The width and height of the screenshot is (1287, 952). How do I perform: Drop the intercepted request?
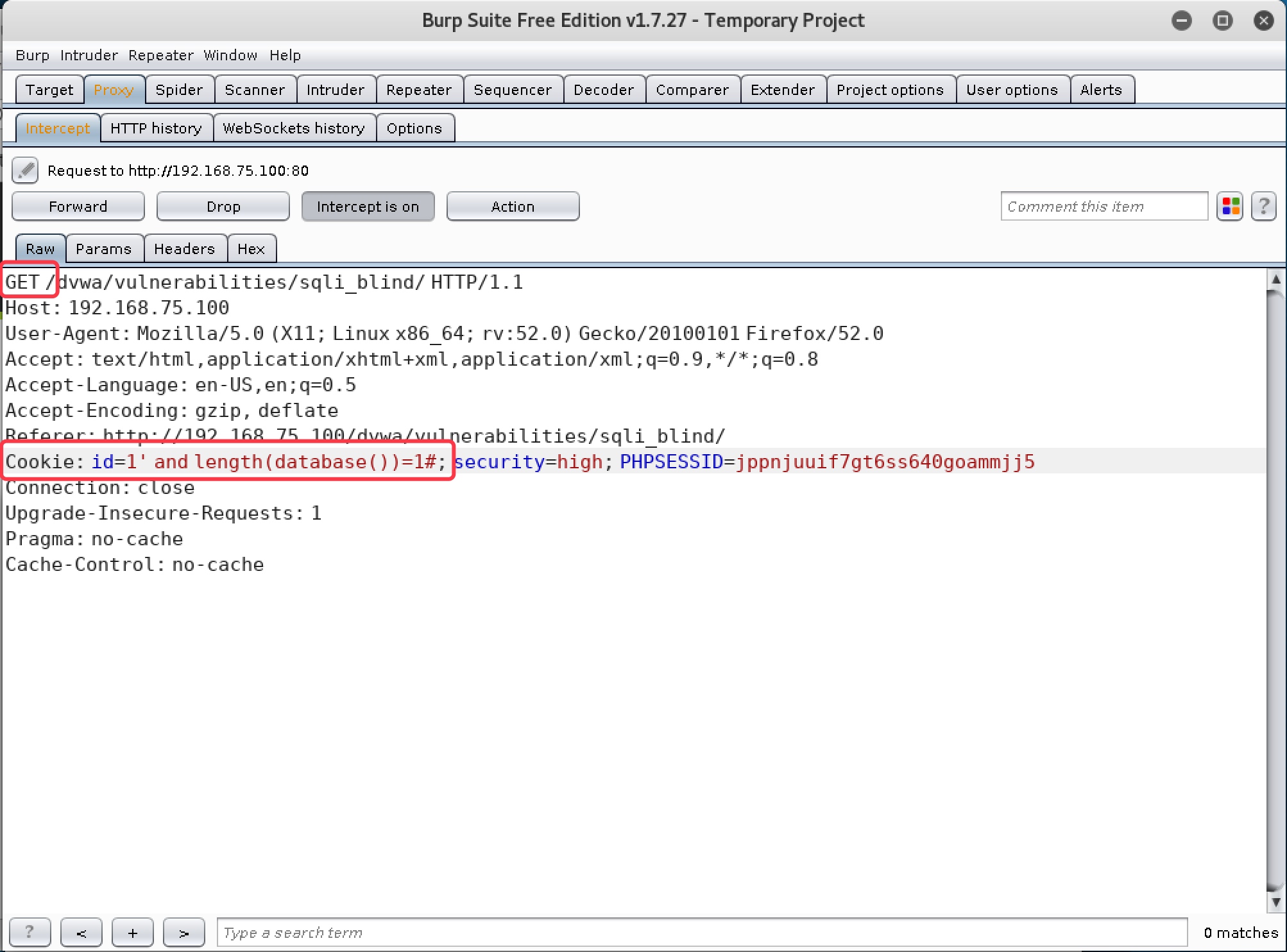coord(223,207)
